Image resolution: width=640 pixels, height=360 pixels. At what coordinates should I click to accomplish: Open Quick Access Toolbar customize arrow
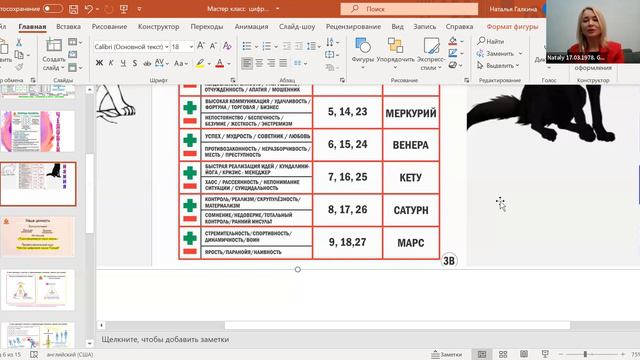[140, 9]
